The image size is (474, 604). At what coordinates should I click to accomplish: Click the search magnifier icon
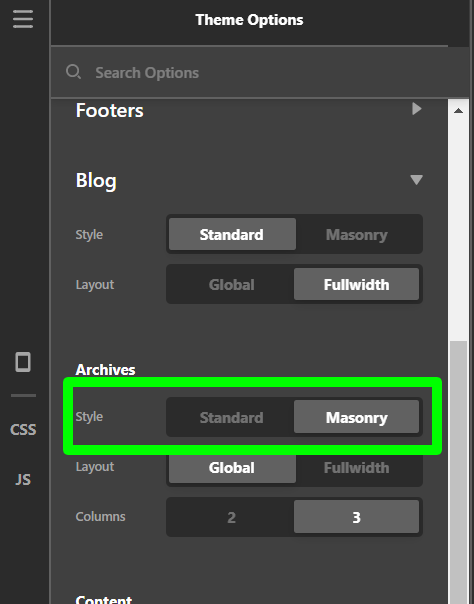(x=73, y=72)
